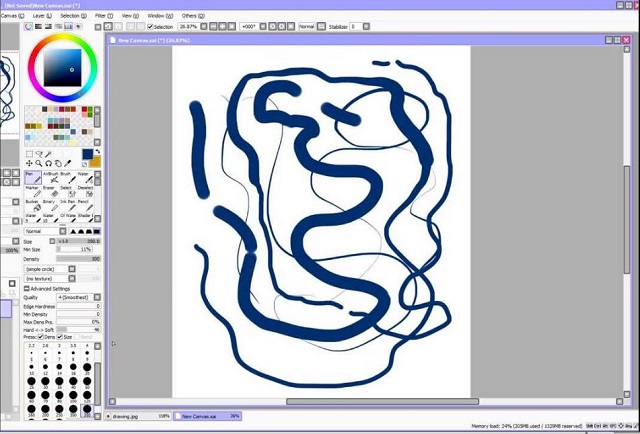Click the magnifier zoom tool icon
This screenshot has height=434, width=640.
pos(39,163)
